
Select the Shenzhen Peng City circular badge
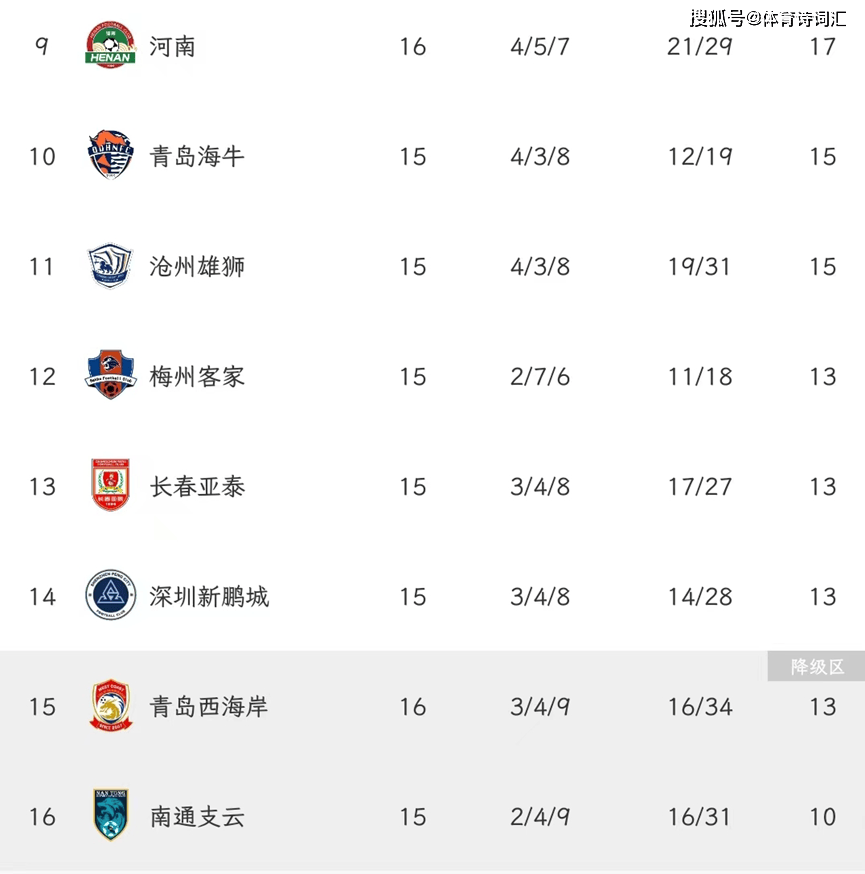110,595
